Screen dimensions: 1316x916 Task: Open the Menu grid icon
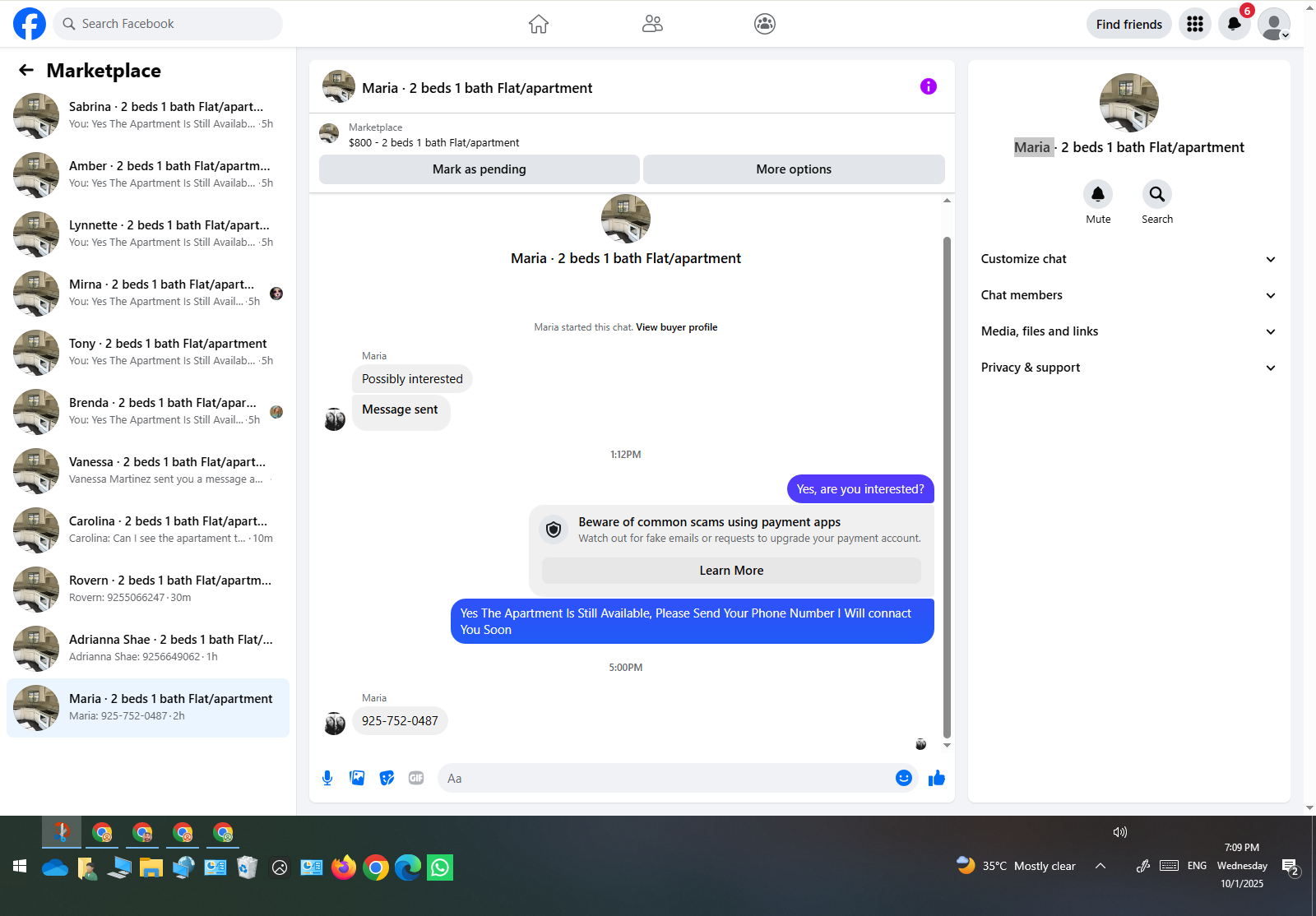click(x=1195, y=24)
